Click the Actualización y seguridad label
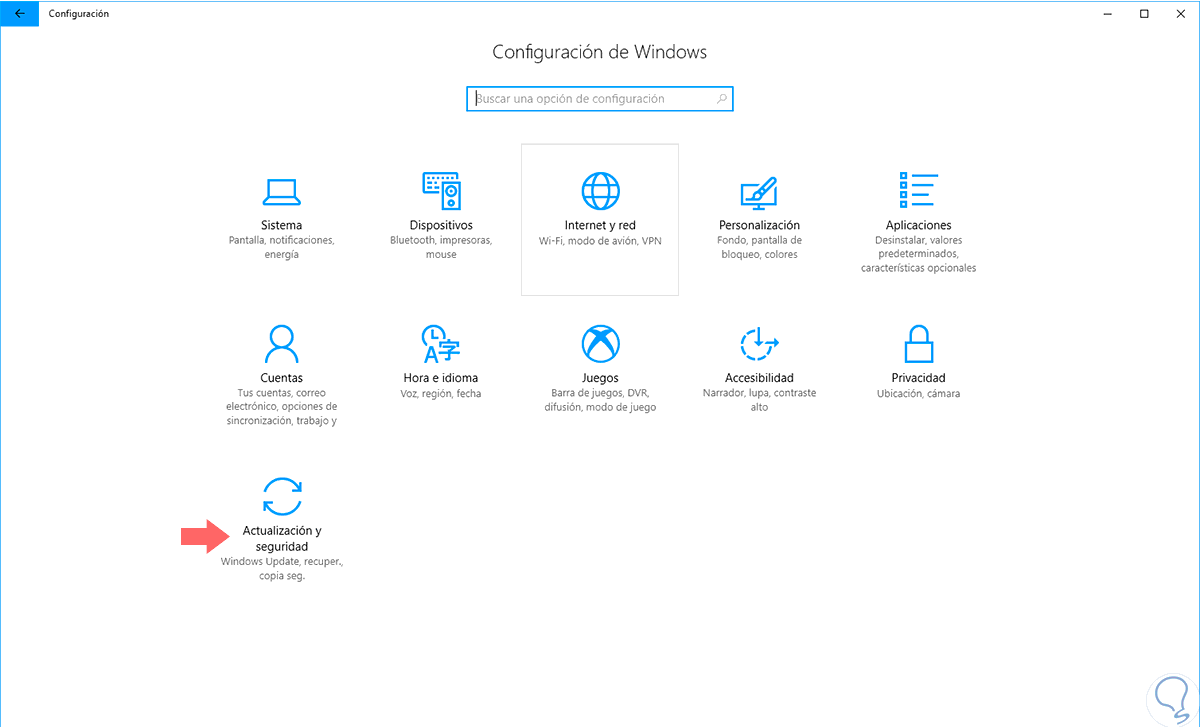The image size is (1200, 727). 281,539
